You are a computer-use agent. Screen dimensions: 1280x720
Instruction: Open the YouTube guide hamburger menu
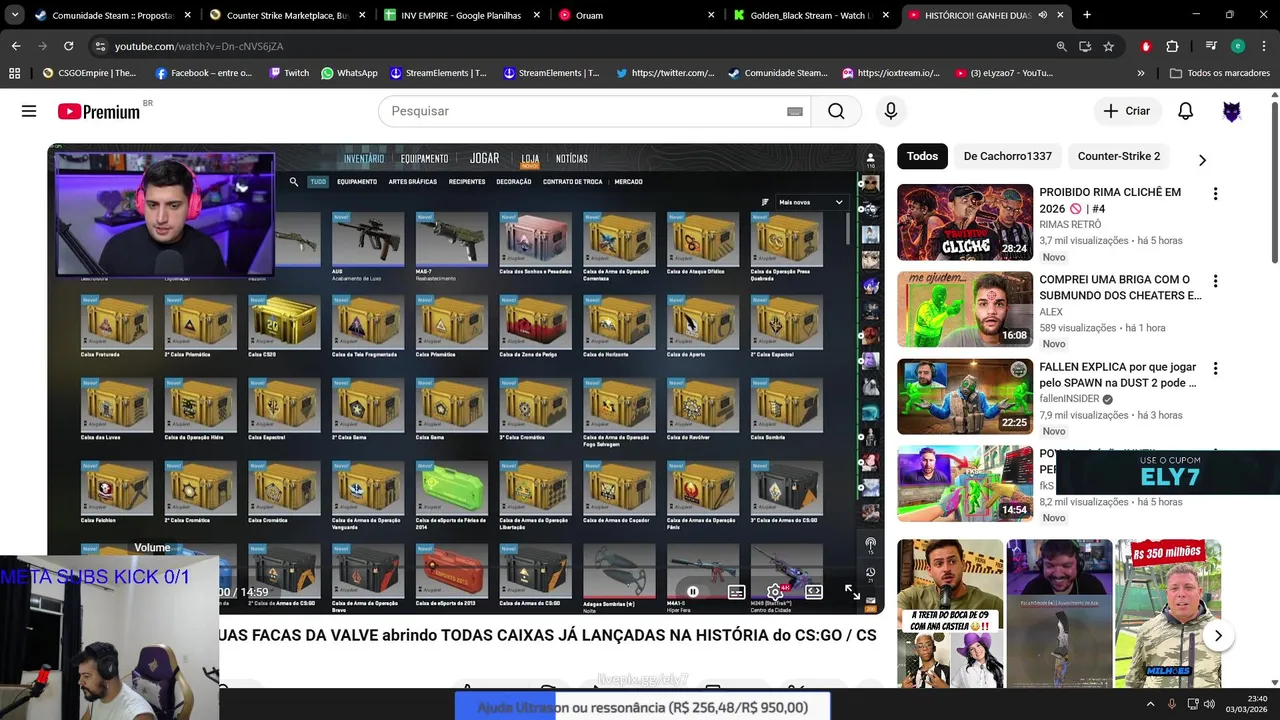coord(29,111)
